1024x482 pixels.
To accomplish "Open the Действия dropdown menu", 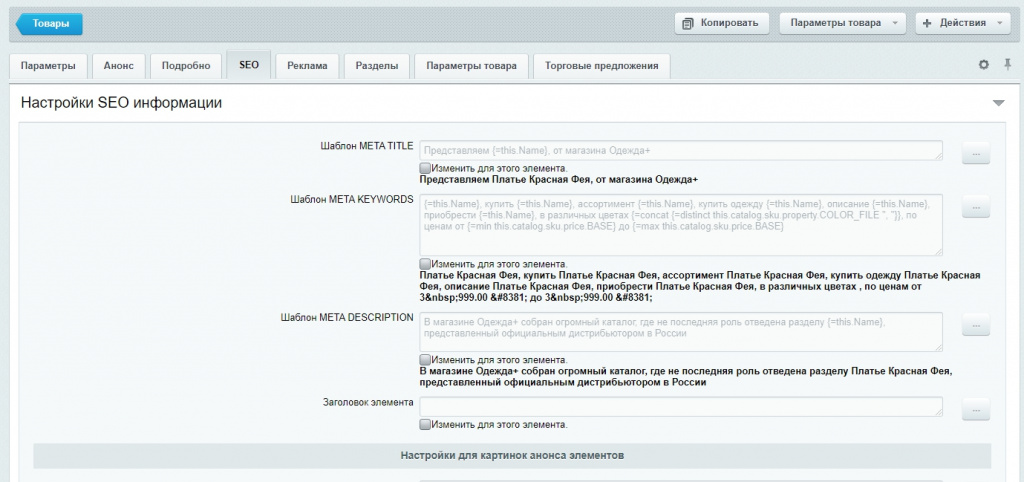I will [x=963, y=23].
